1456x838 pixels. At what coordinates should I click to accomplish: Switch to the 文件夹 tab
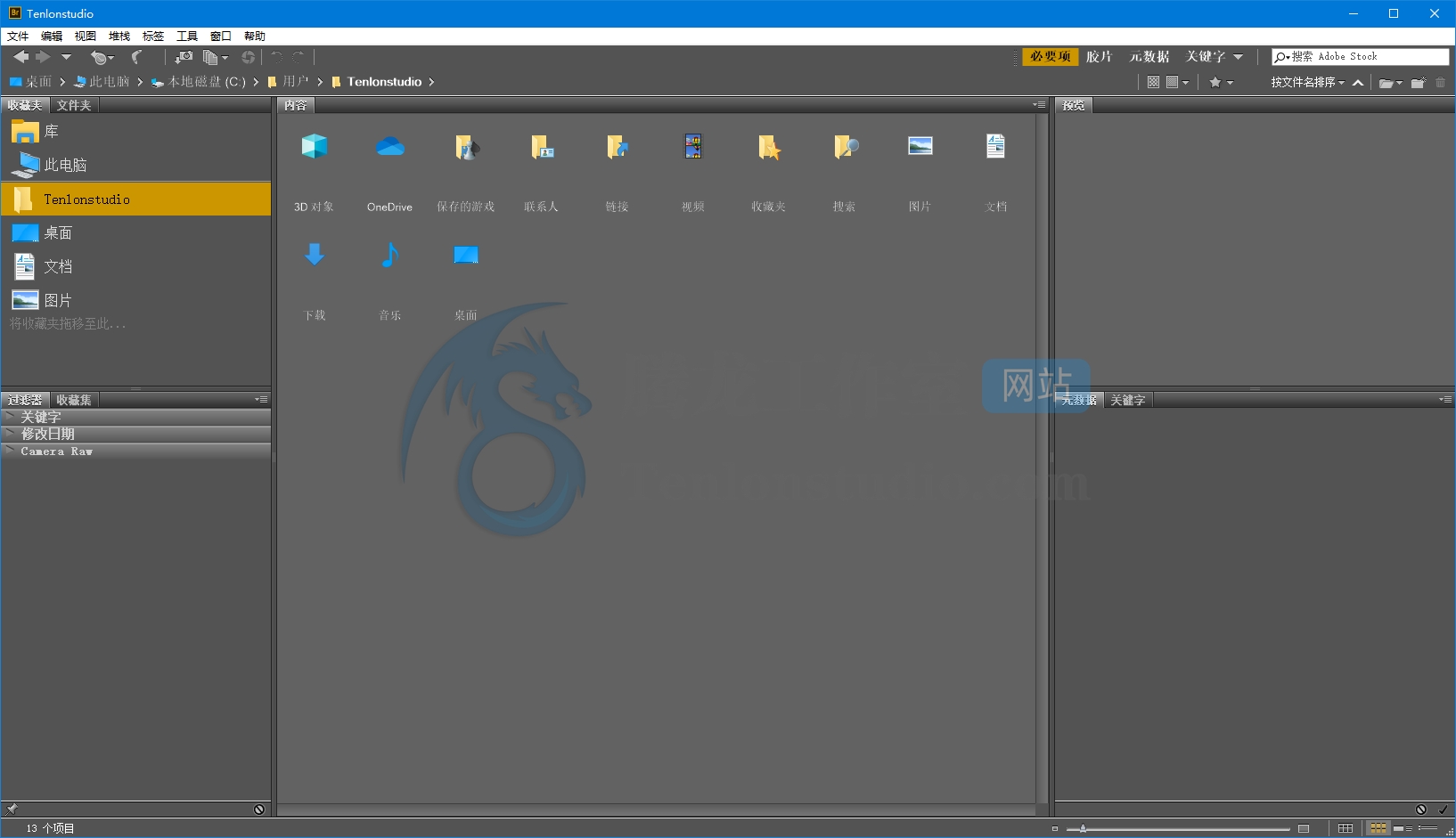point(74,105)
